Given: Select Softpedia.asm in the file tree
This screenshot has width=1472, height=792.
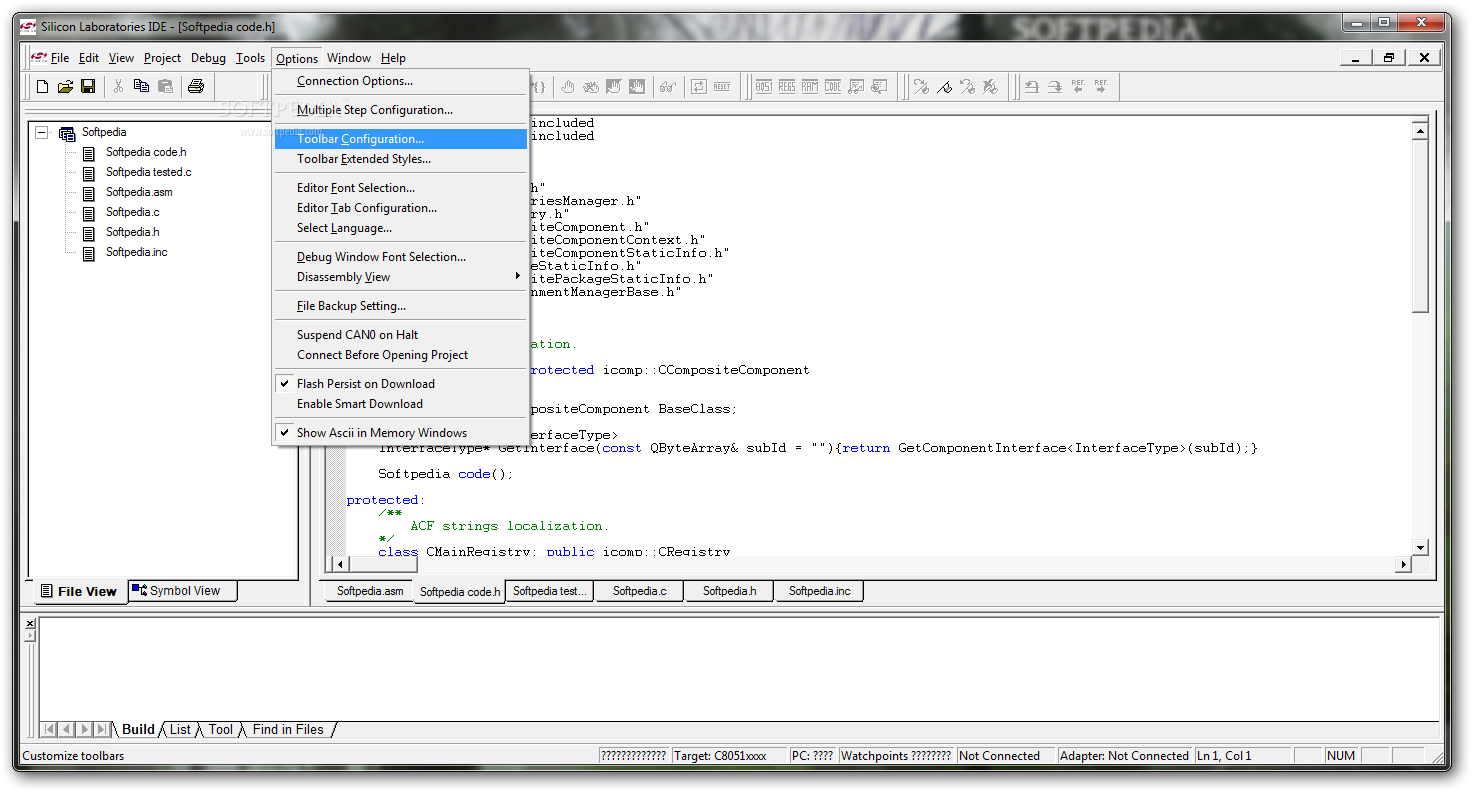Looking at the screenshot, I should coord(139,192).
